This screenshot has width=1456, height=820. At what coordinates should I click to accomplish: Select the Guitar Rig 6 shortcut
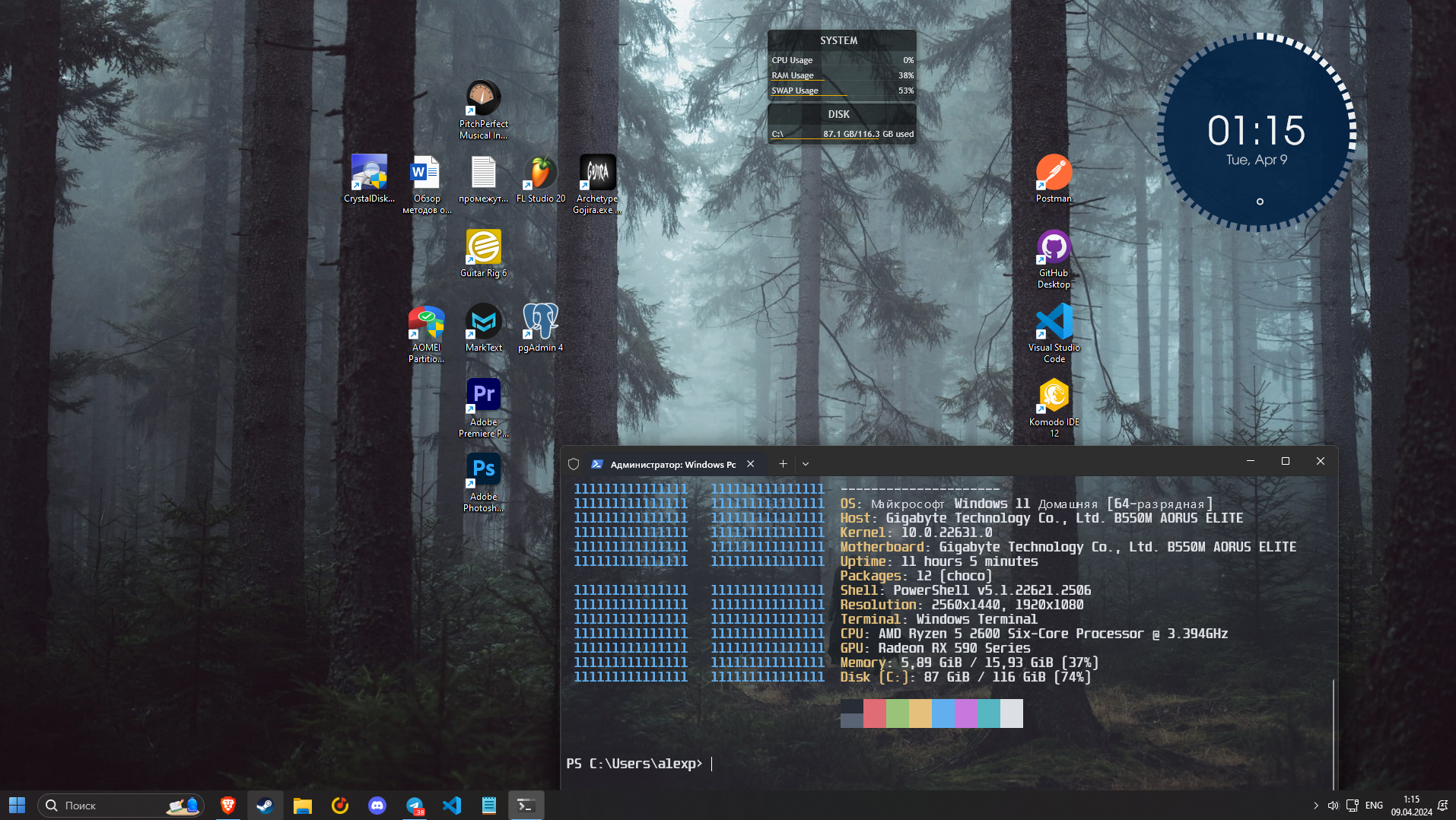[483, 253]
